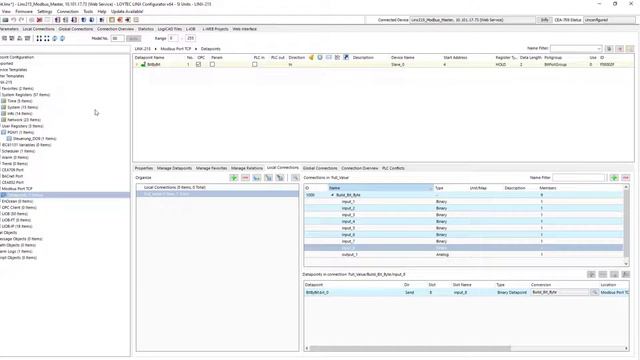Click the Range end field showing 255
640x360 pixels.
[191, 38]
